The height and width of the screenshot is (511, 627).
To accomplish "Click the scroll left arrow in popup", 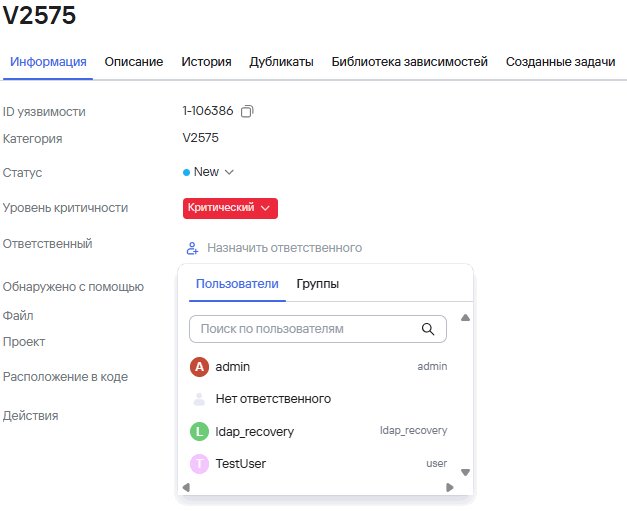I will [186, 487].
